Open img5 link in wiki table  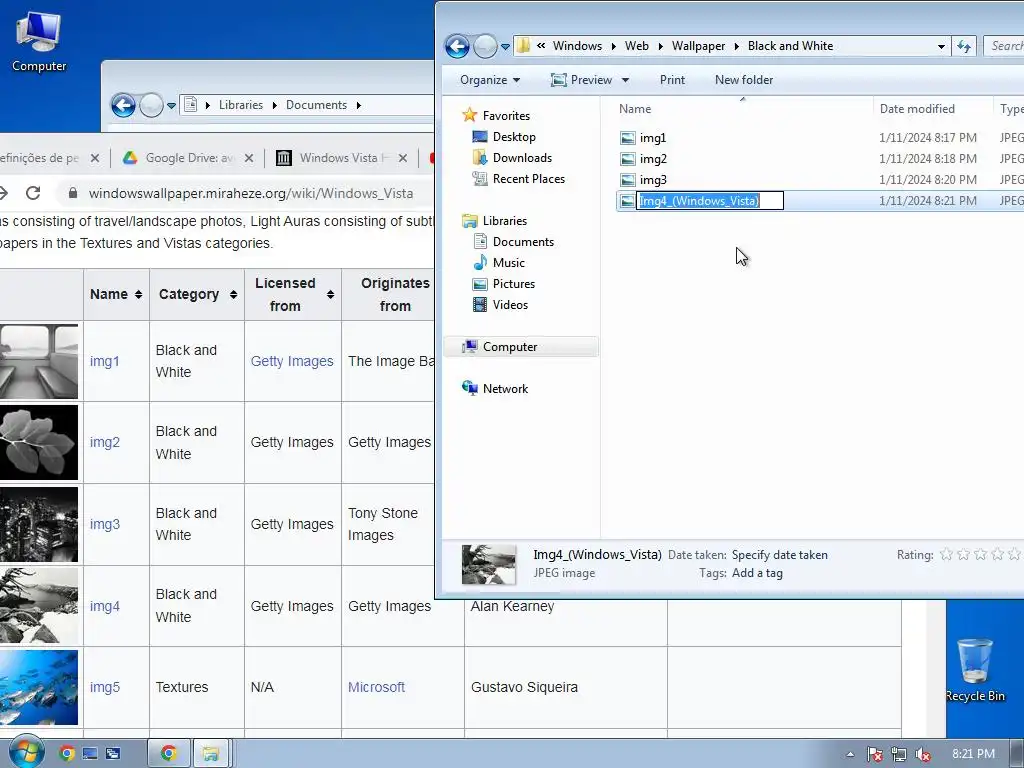click(x=104, y=687)
